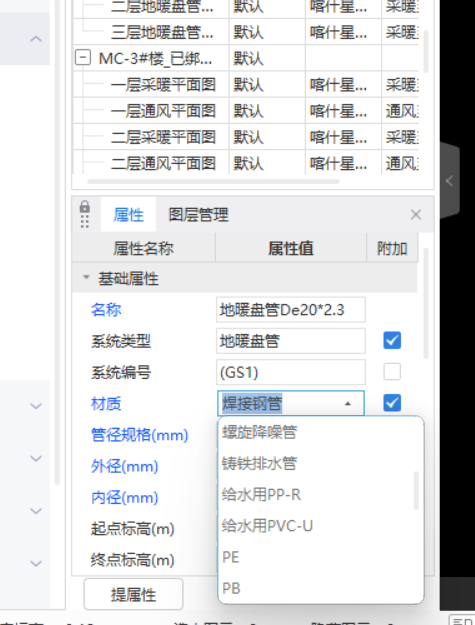Click the 外径(mm) property label

124,466
